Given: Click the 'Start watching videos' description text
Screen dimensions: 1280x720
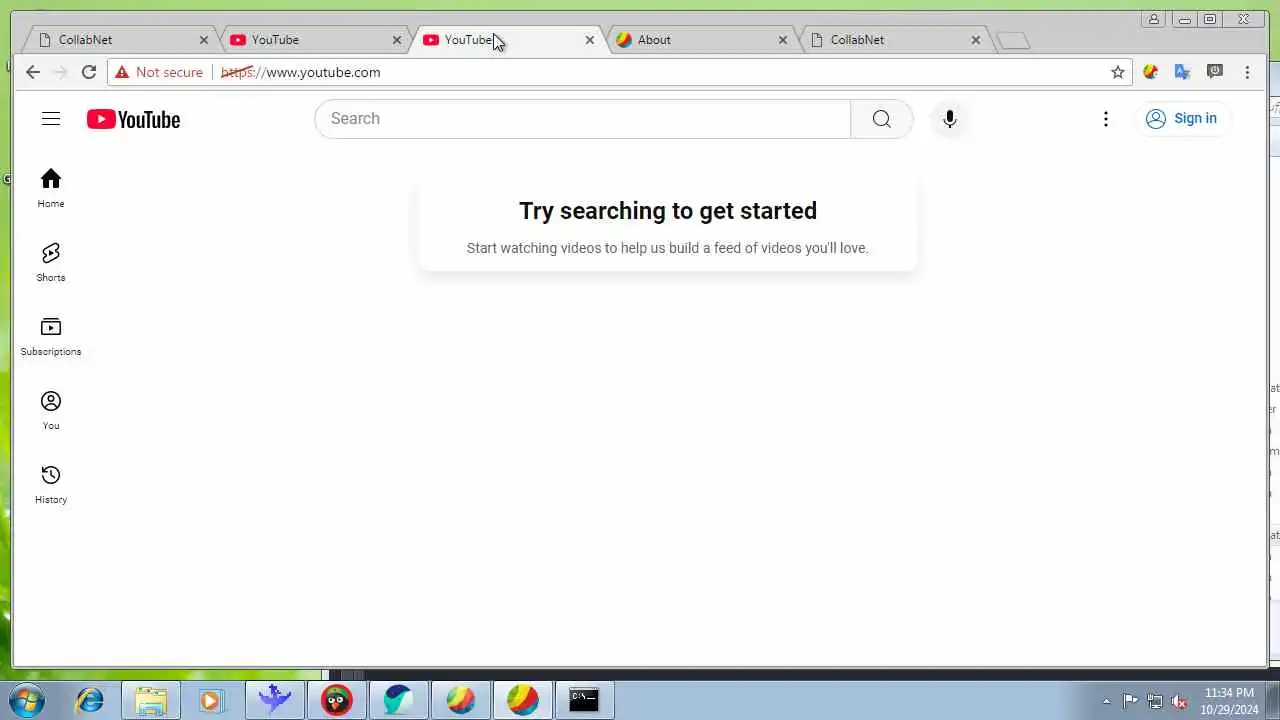Looking at the screenshot, I should pos(667,248).
